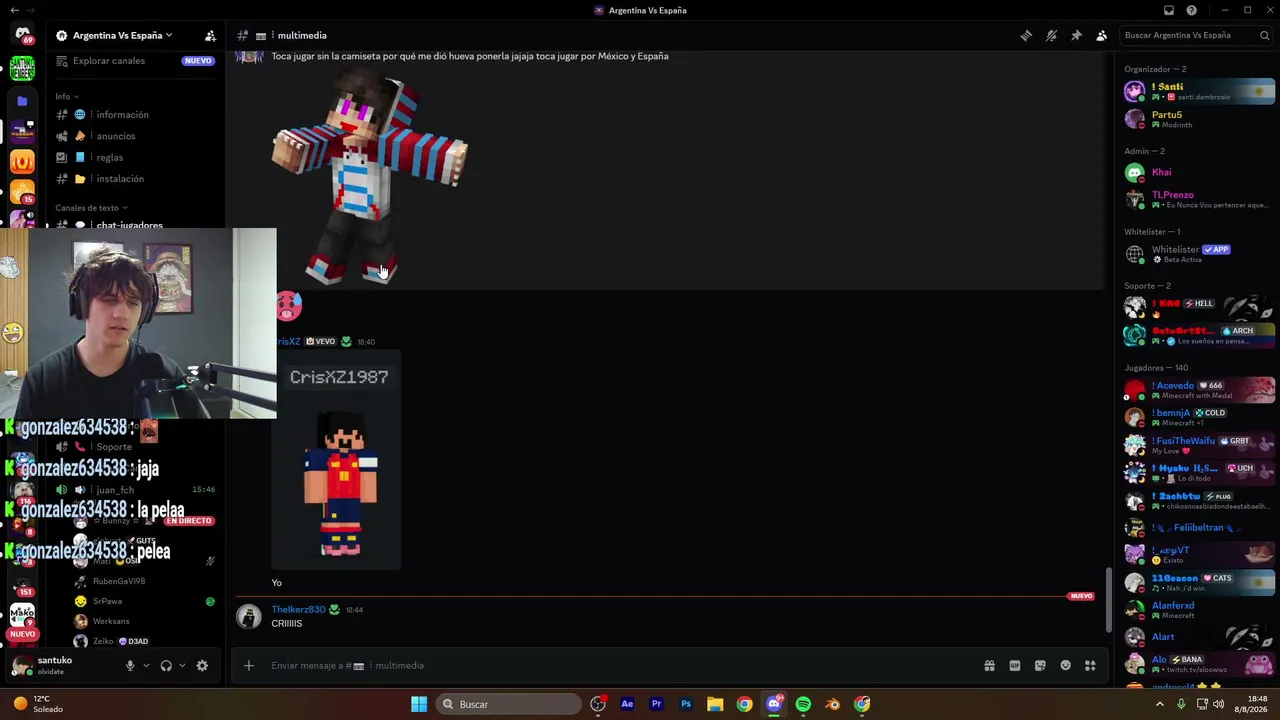This screenshot has width=1280, height=720.
Task: Open Adobe Premiere Pro from taskbar
Action: pyautogui.click(x=656, y=704)
